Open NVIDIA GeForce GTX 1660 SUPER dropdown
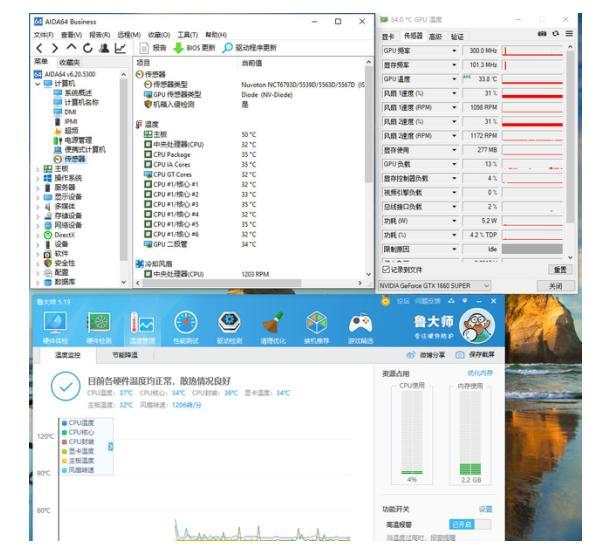 point(435,286)
